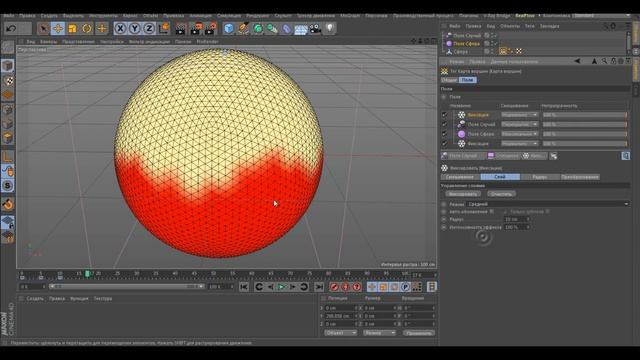640x360 pixels.
Task: Toggle checkbox of first Freeze layer
Action: (445, 115)
